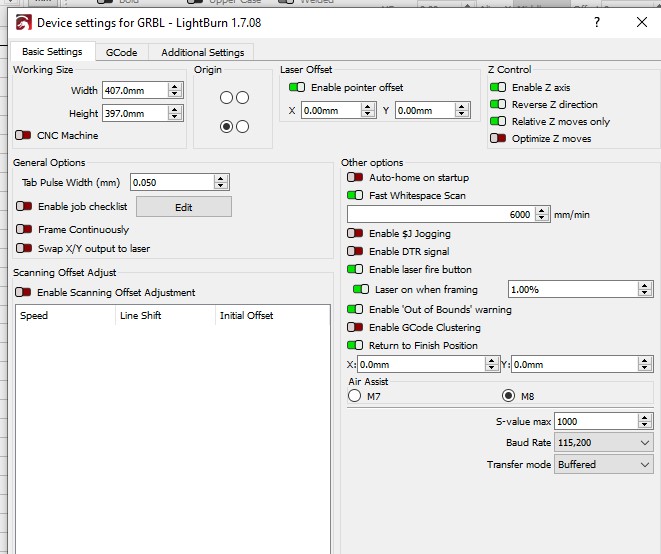This screenshot has height=554, width=661.
Task: Click the Speed column header
Action: point(65,315)
